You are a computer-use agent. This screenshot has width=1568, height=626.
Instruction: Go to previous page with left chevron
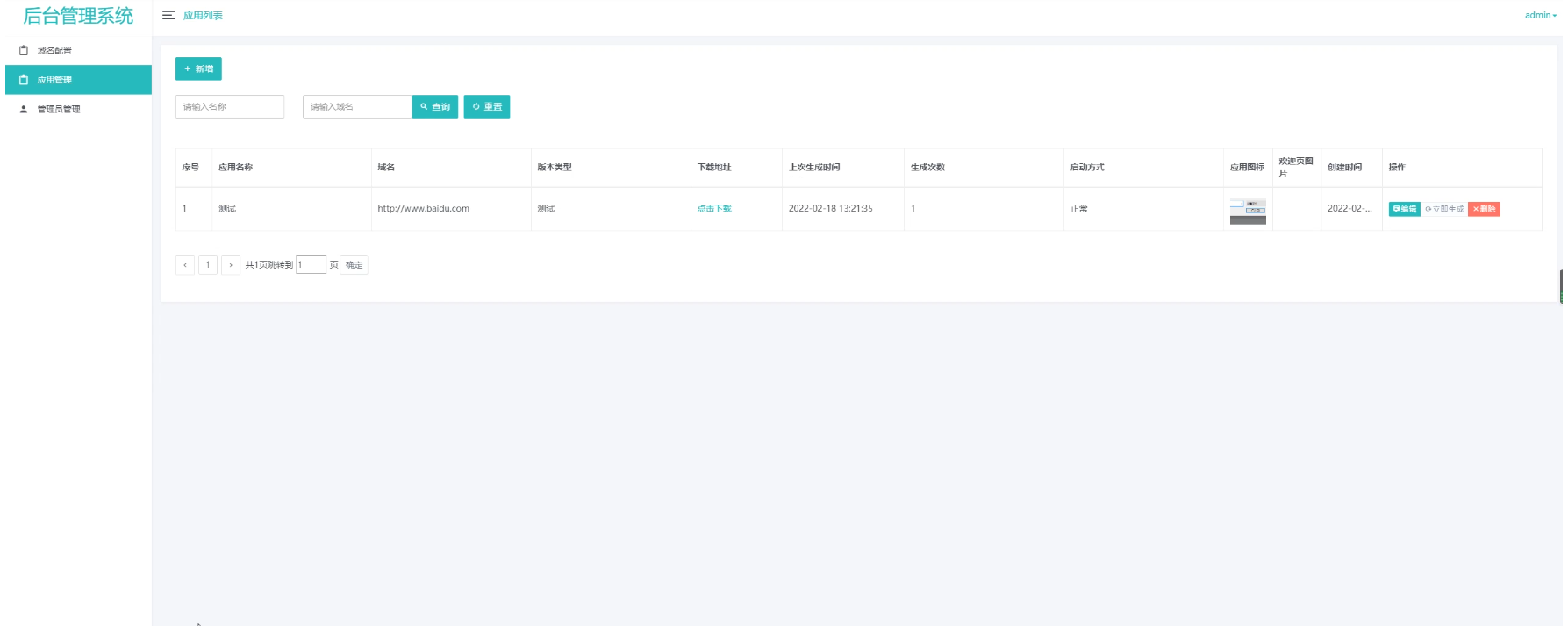pos(185,265)
